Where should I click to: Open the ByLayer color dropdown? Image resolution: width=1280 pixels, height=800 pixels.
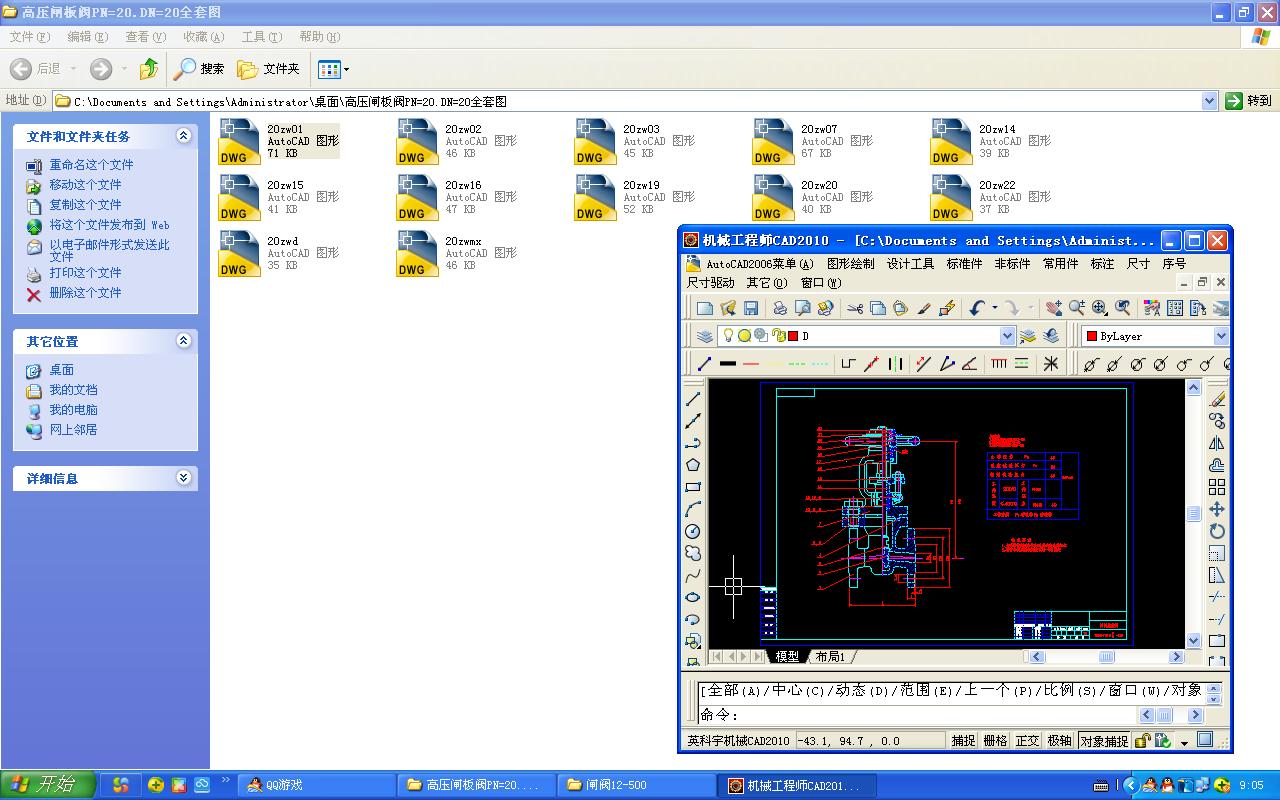(1221, 336)
